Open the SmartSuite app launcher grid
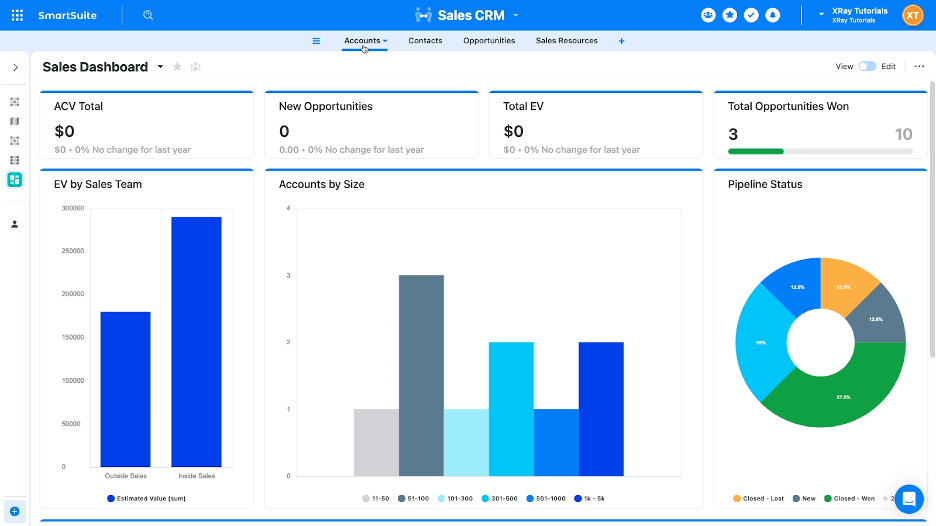Screen dimensions: 936x526 click(17, 16)
